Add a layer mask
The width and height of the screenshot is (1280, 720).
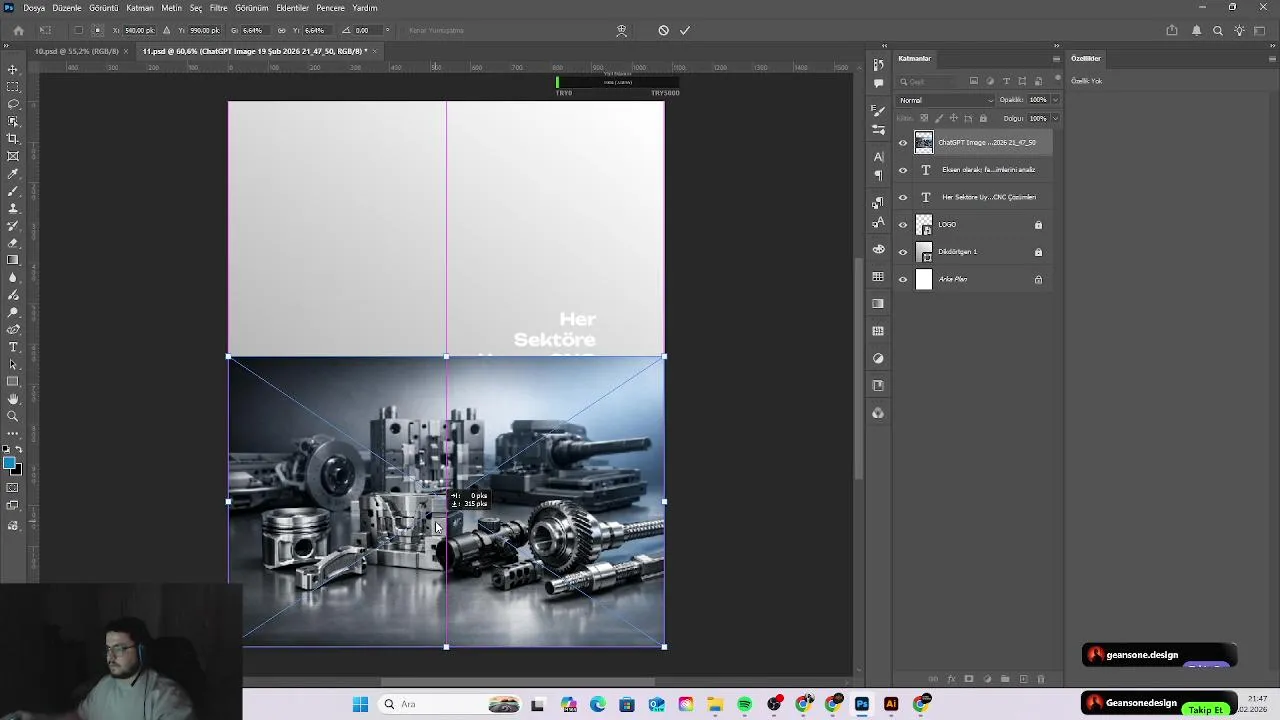(969, 679)
